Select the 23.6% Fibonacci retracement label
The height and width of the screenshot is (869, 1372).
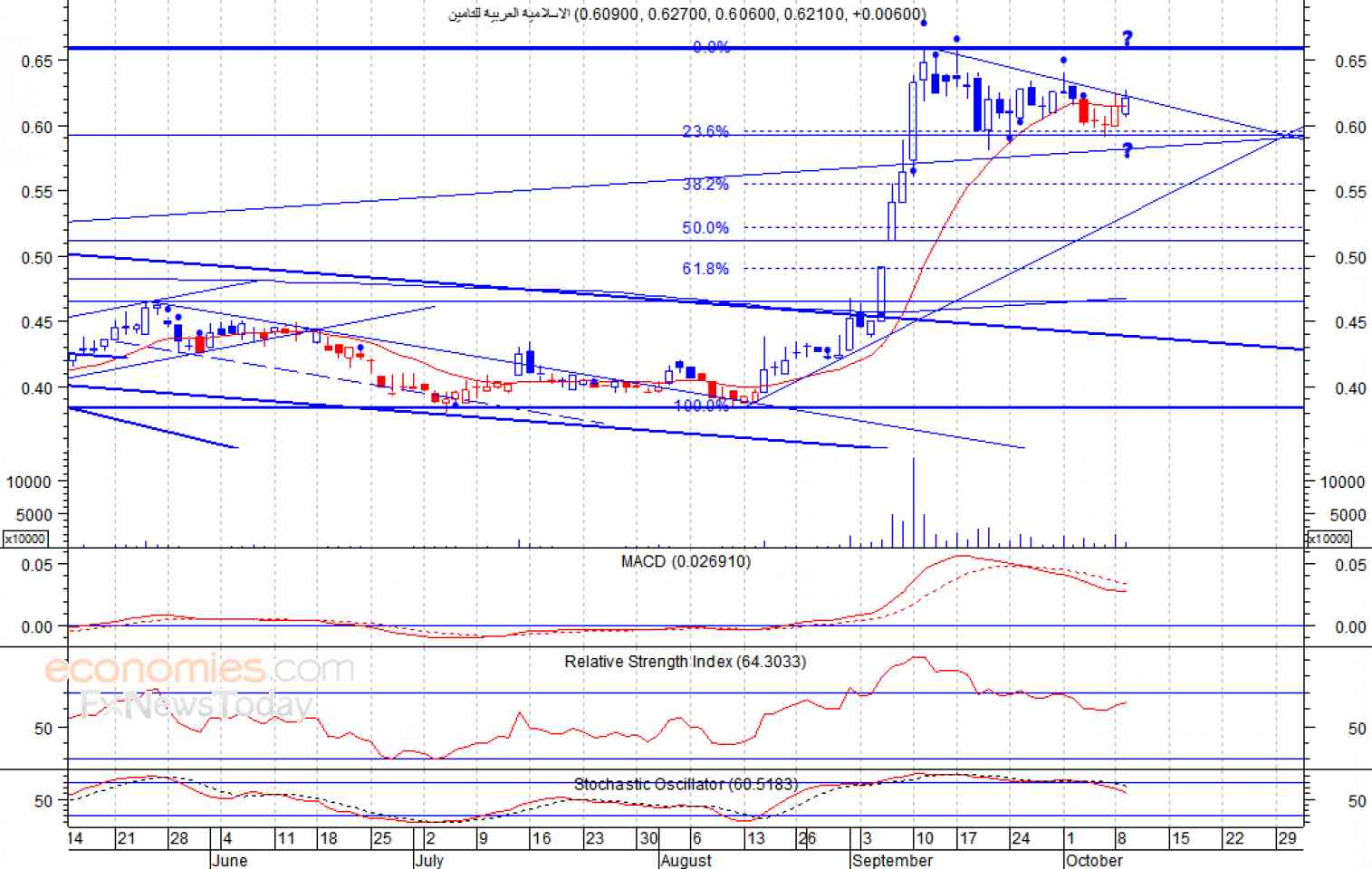705,131
